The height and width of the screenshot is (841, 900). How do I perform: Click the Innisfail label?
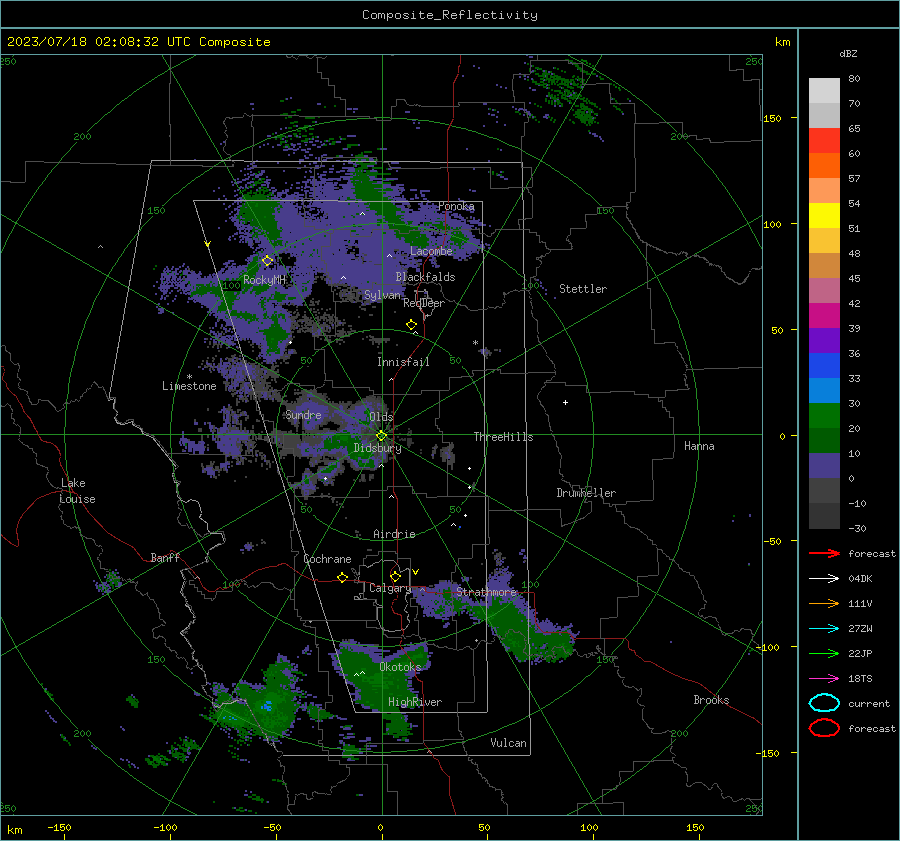[x=403, y=362]
